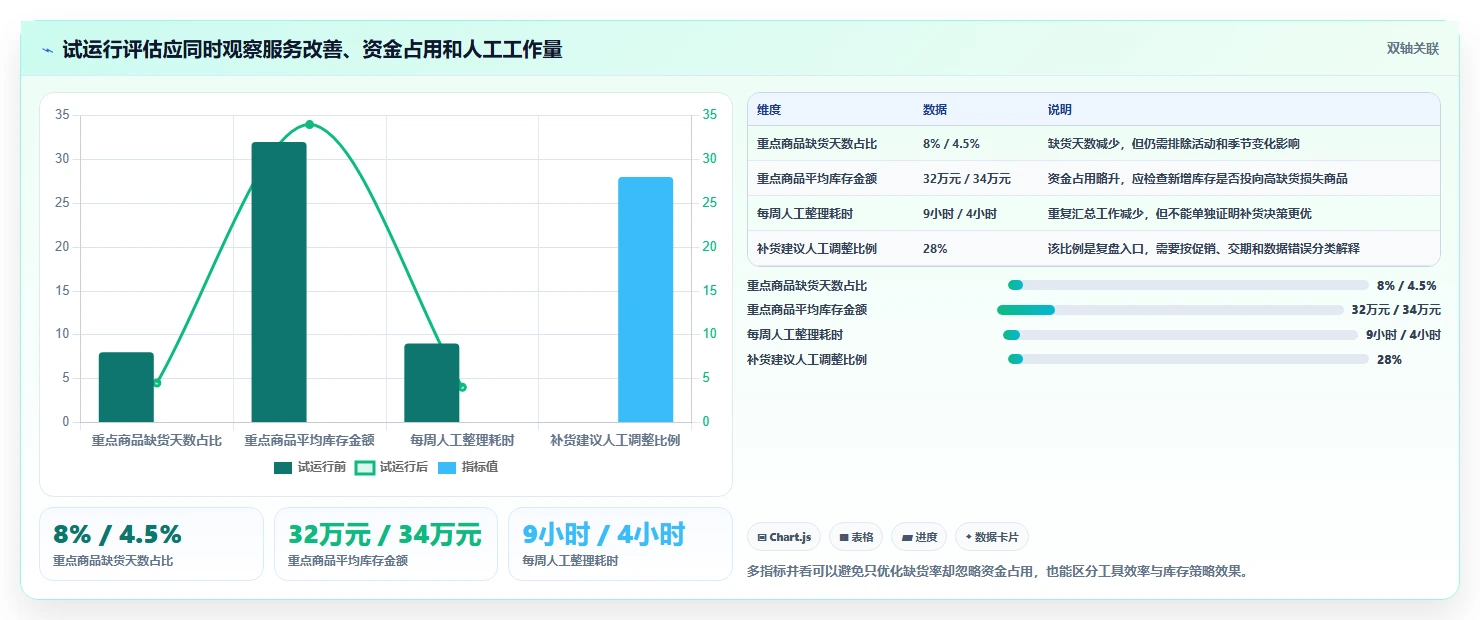Screen dimensions: 1480x620
Task: Click the 说明 column header
Action: click(1060, 109)
